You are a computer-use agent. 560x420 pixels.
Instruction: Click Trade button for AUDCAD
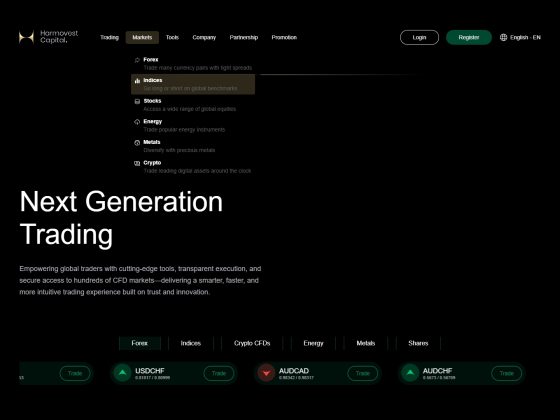click(362, 373)
